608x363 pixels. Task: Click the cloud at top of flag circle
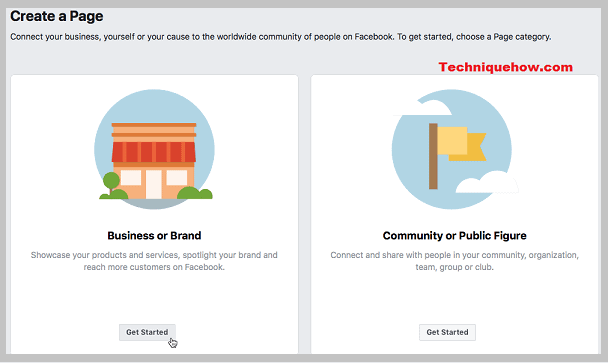pos(425,107)
